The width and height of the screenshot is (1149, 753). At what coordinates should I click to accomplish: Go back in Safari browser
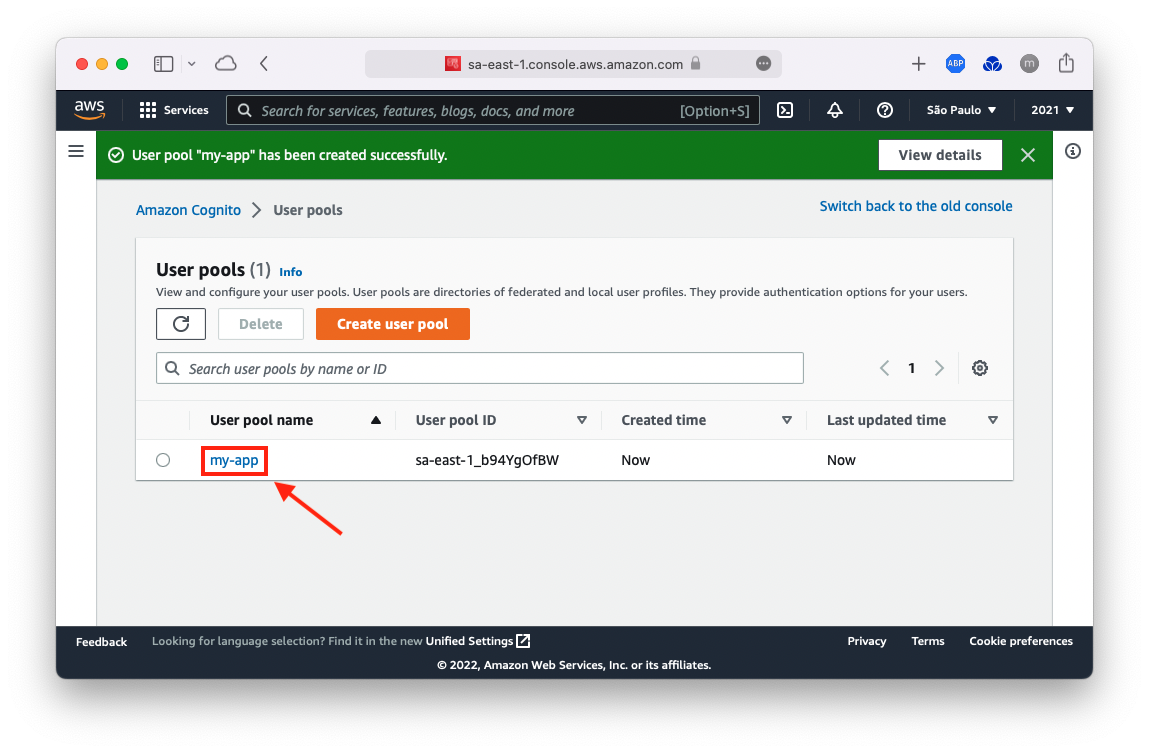(264, 64)
